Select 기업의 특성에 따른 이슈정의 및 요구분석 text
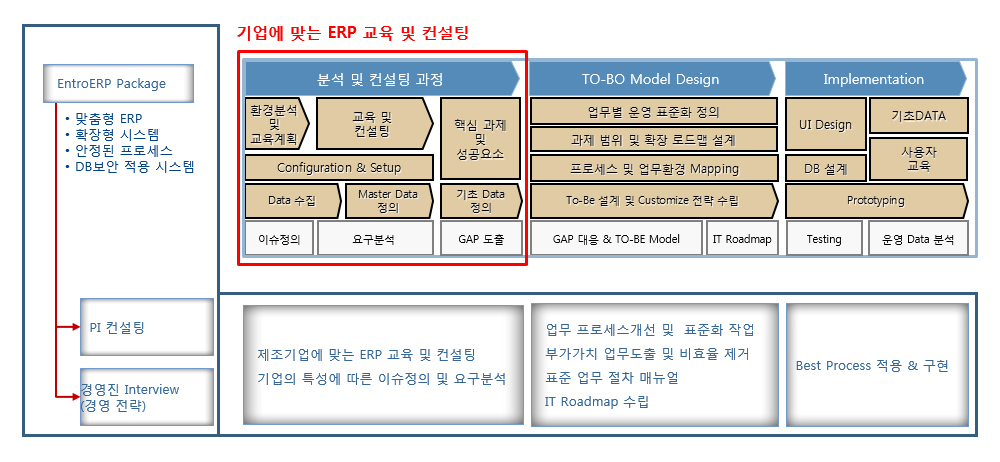 pos(382,378)
